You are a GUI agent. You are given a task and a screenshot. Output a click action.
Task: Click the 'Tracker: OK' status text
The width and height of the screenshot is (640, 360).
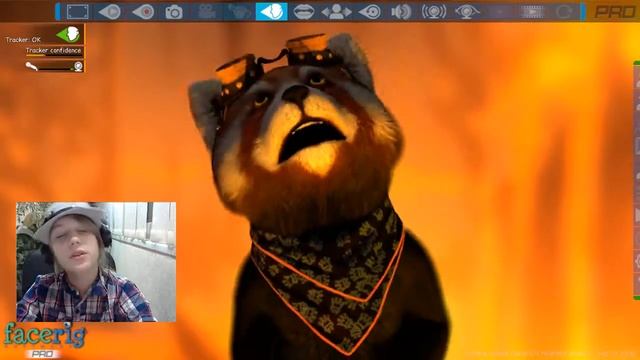[23, 40]
